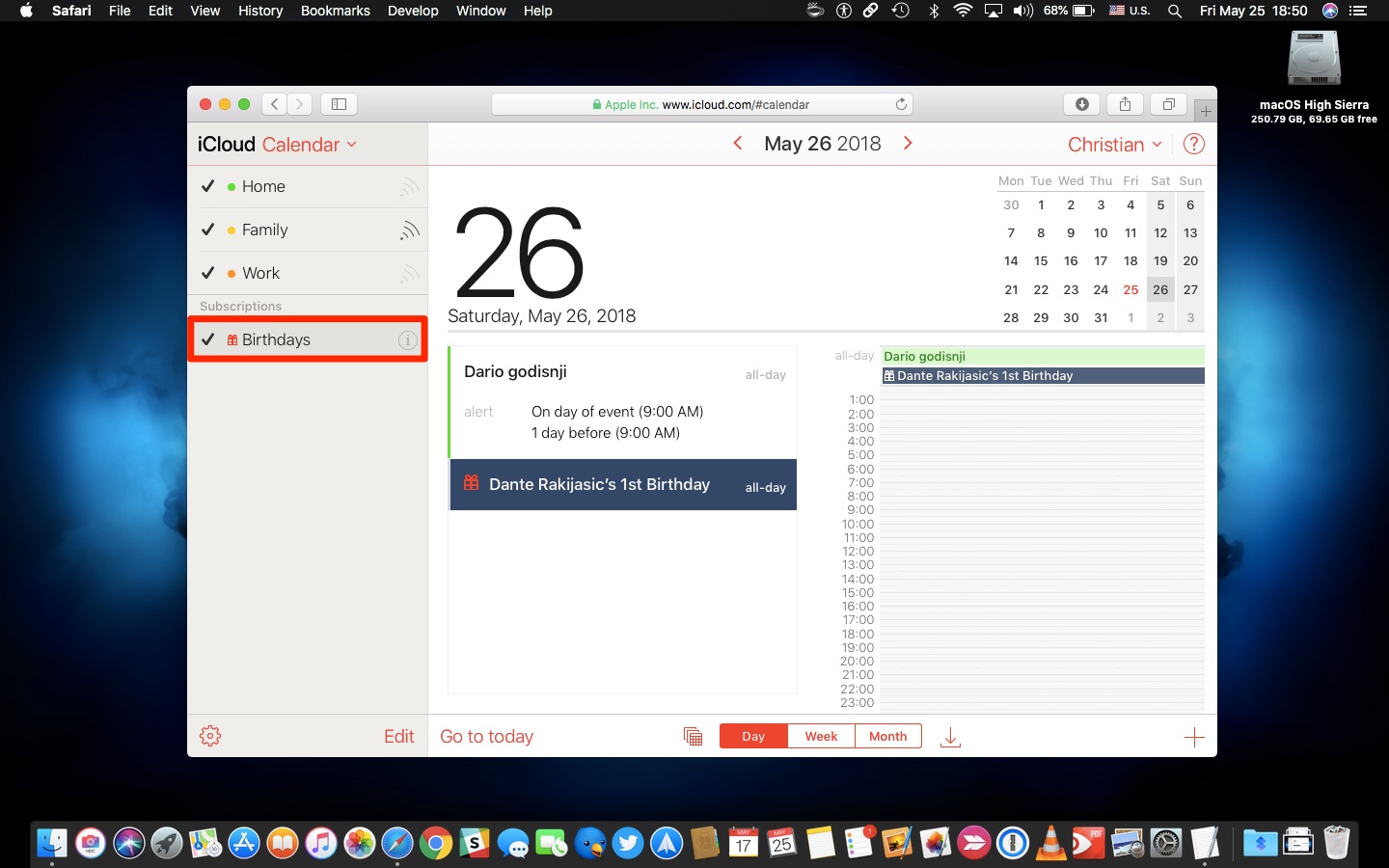Uncheck the Work calendar
The height and width of the screenshot is (868, 1389).
[207, 273]
